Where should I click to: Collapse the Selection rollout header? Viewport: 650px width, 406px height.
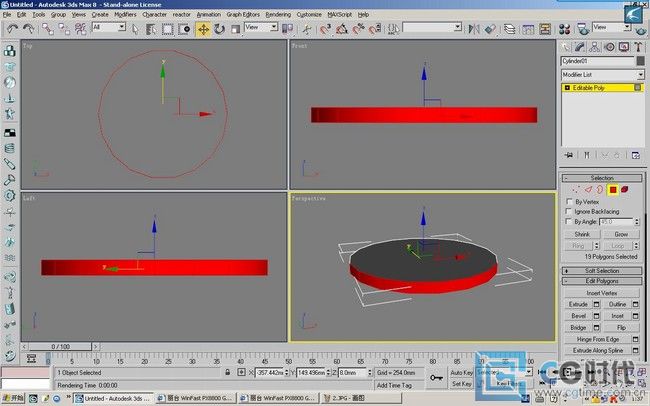602,178
